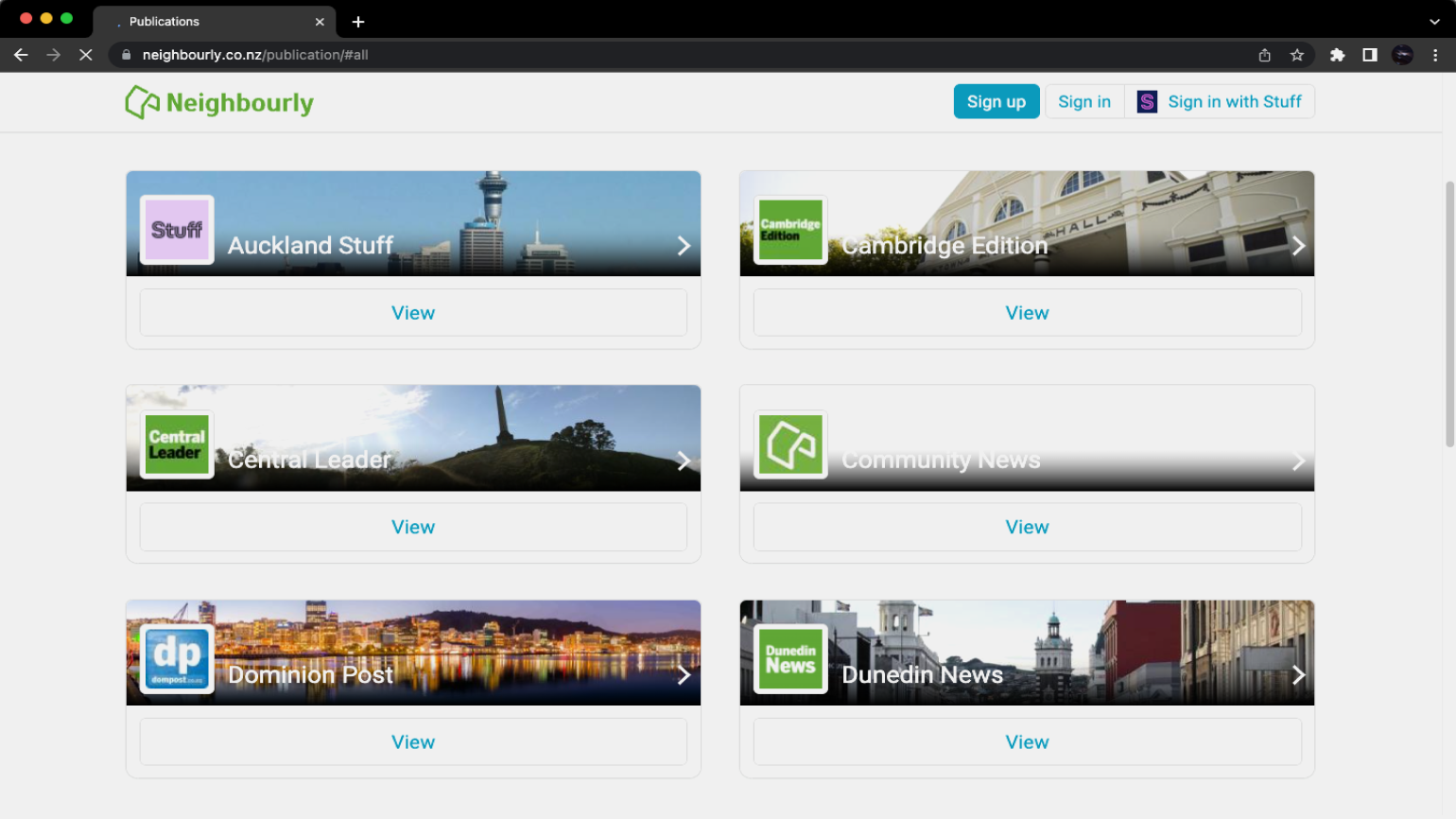Bookmark this page with the star
The width and height of the screenshot is (1456, 819).
click(x=1297, y=55)
